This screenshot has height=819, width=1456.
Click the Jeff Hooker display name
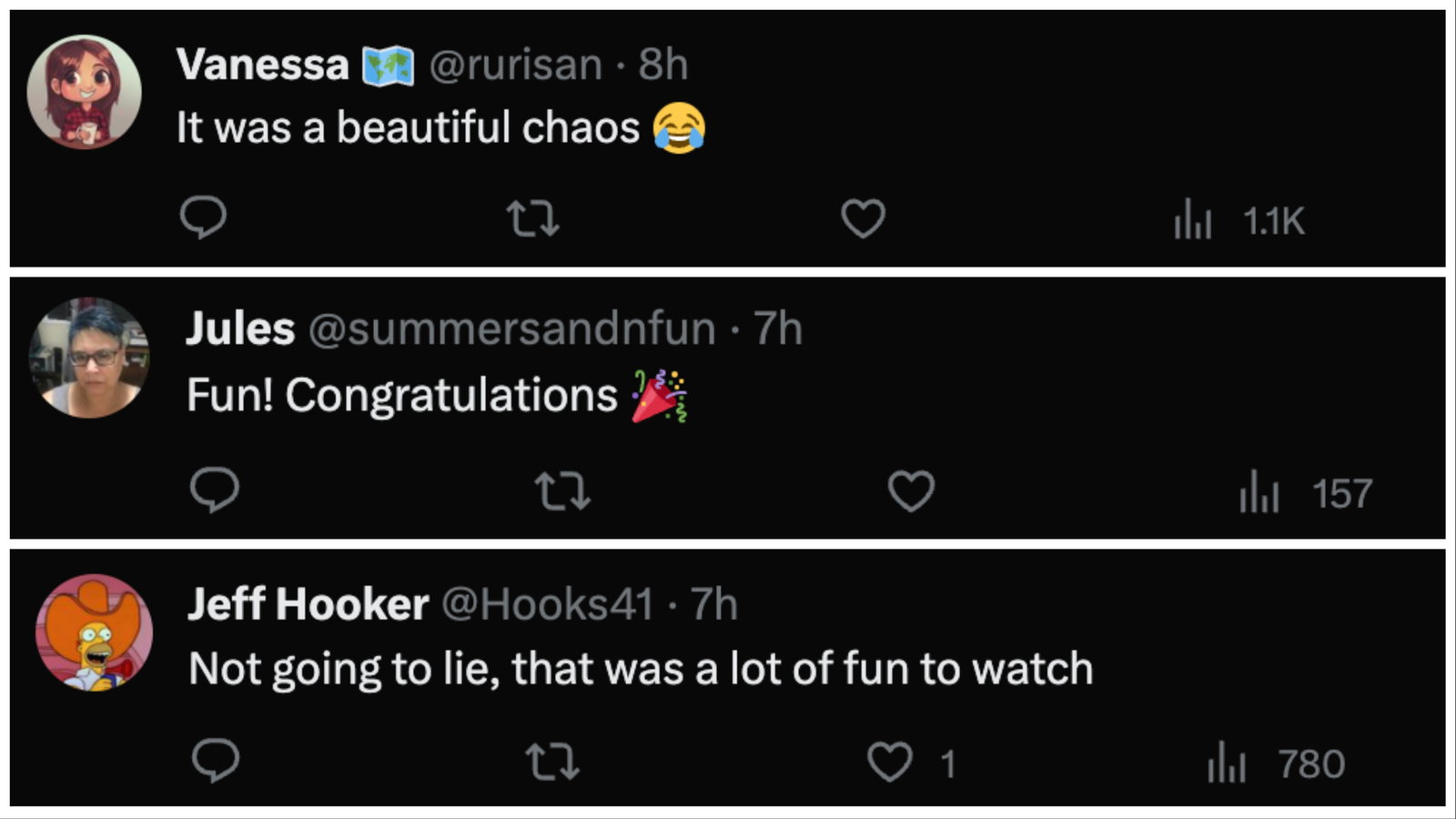308,604
